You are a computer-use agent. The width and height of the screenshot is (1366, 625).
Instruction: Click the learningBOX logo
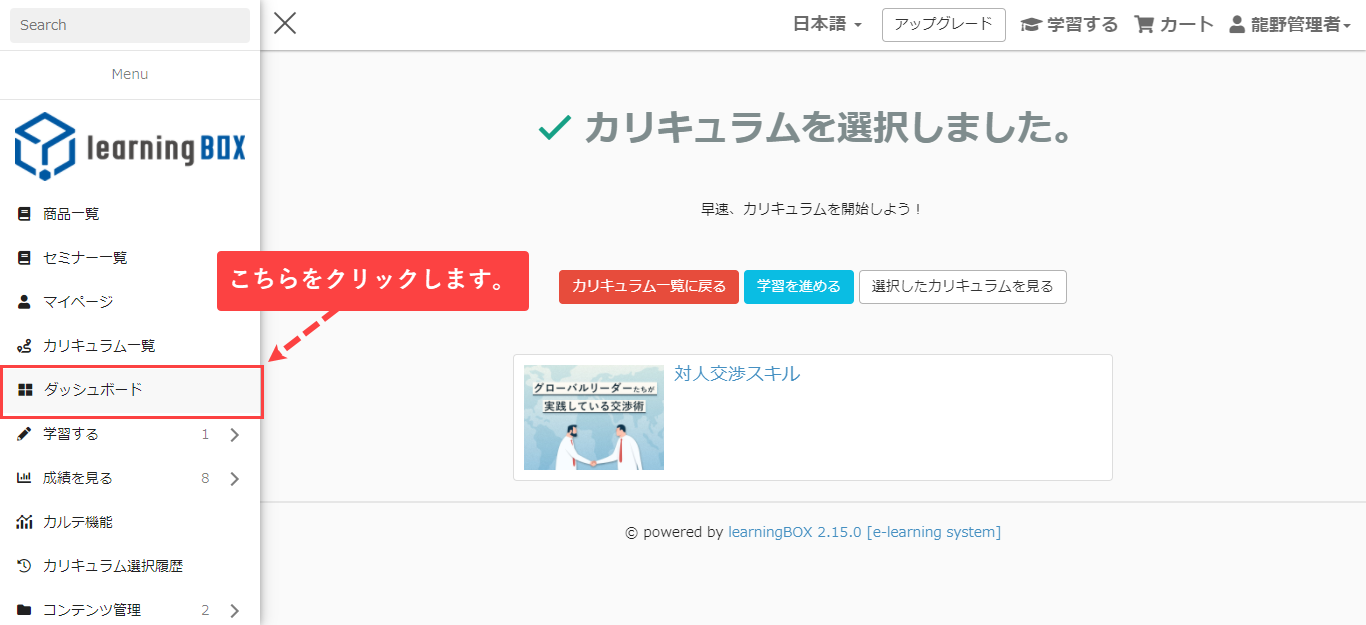pyautogui.click(x=130, y=146)
